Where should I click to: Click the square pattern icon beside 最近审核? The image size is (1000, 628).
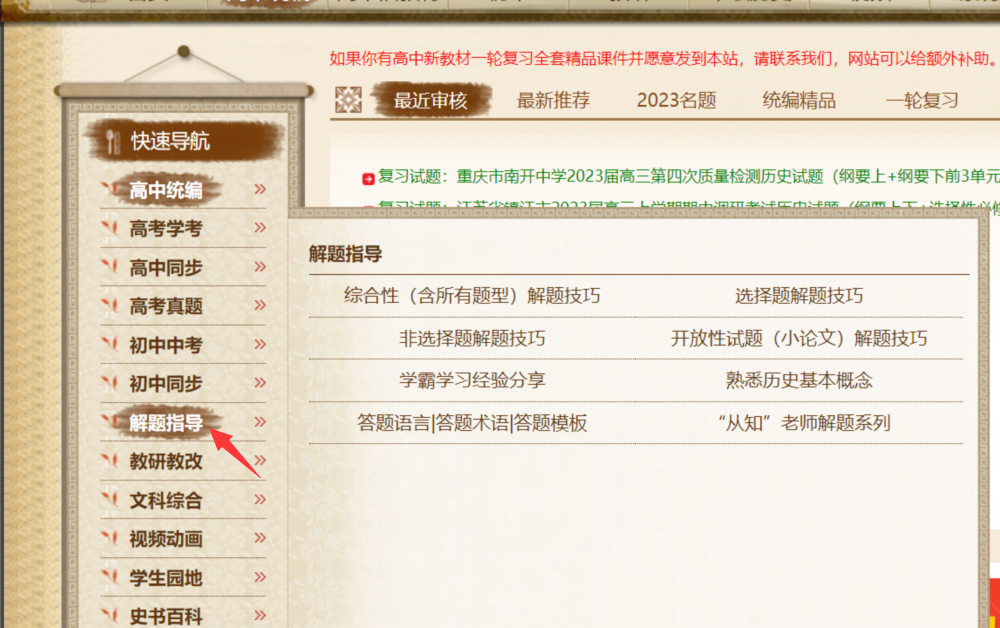(348, 100)
